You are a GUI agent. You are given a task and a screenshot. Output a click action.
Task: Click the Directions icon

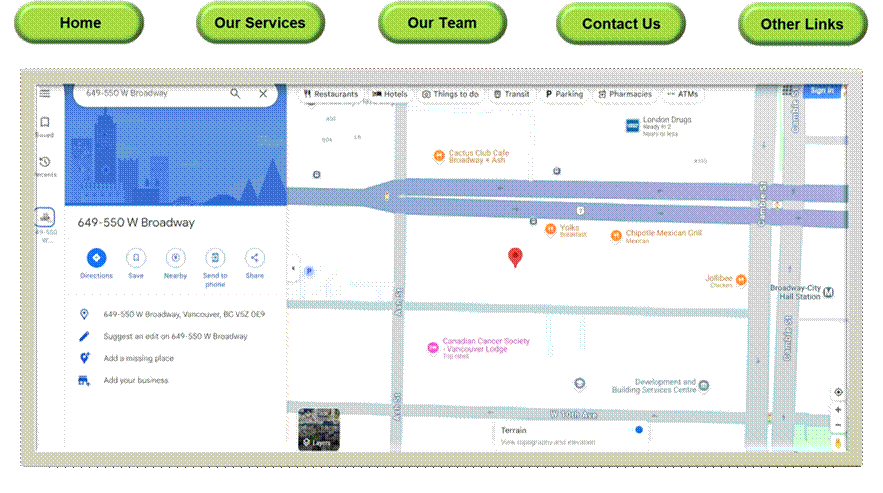[x=96, y=258]
